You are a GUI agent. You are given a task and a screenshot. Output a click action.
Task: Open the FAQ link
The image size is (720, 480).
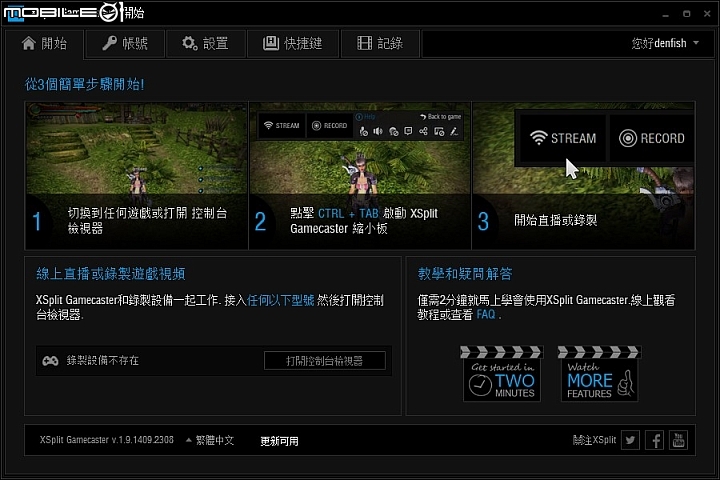486,315
